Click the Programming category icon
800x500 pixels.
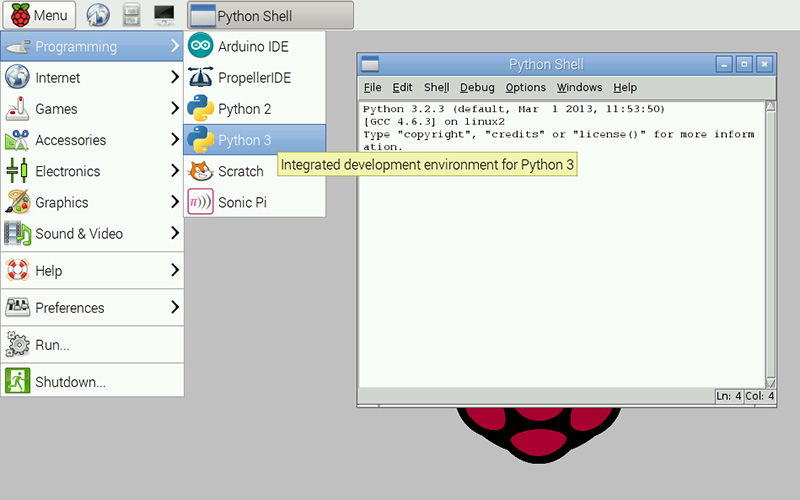[17, 46]
